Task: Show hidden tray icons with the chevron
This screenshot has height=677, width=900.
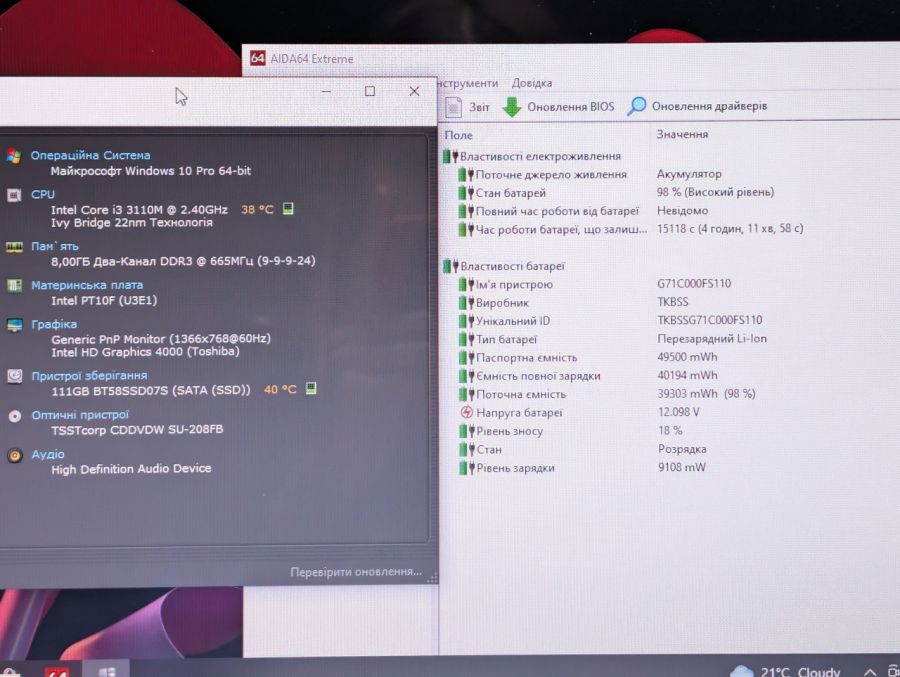Action: coord(870,672)
